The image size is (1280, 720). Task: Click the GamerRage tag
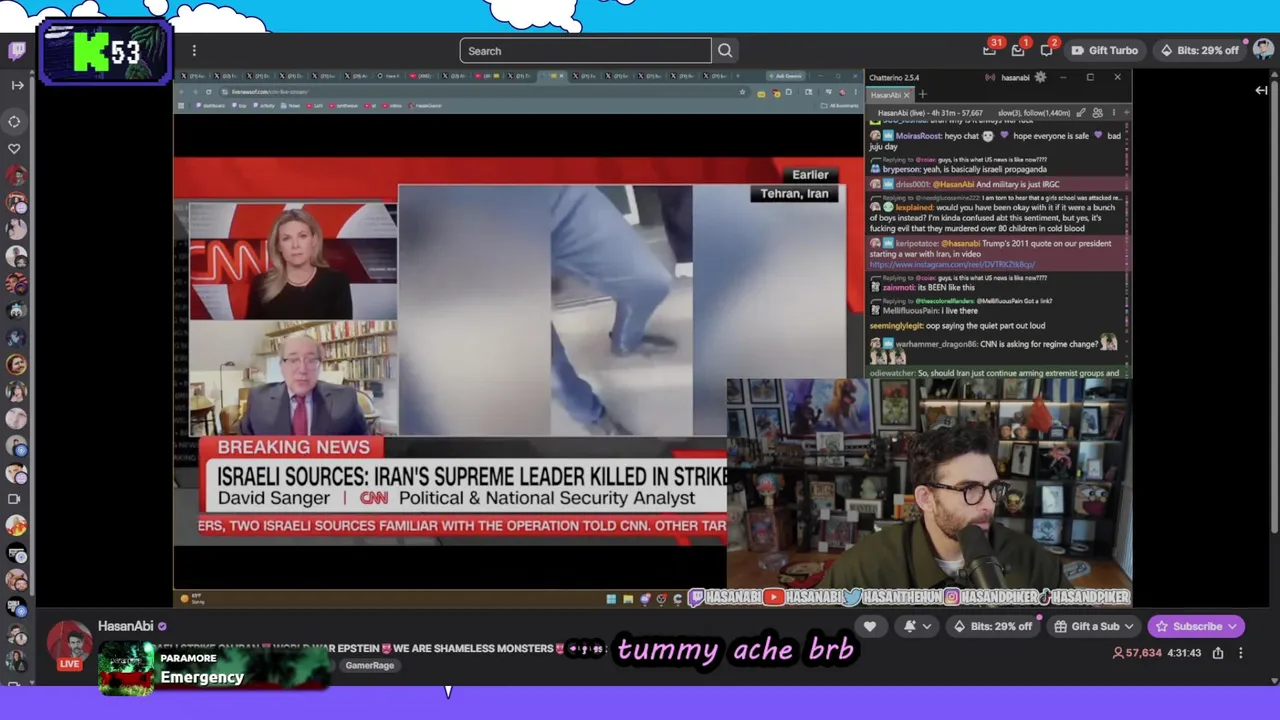pyautogui.click(x=369, y=666)
